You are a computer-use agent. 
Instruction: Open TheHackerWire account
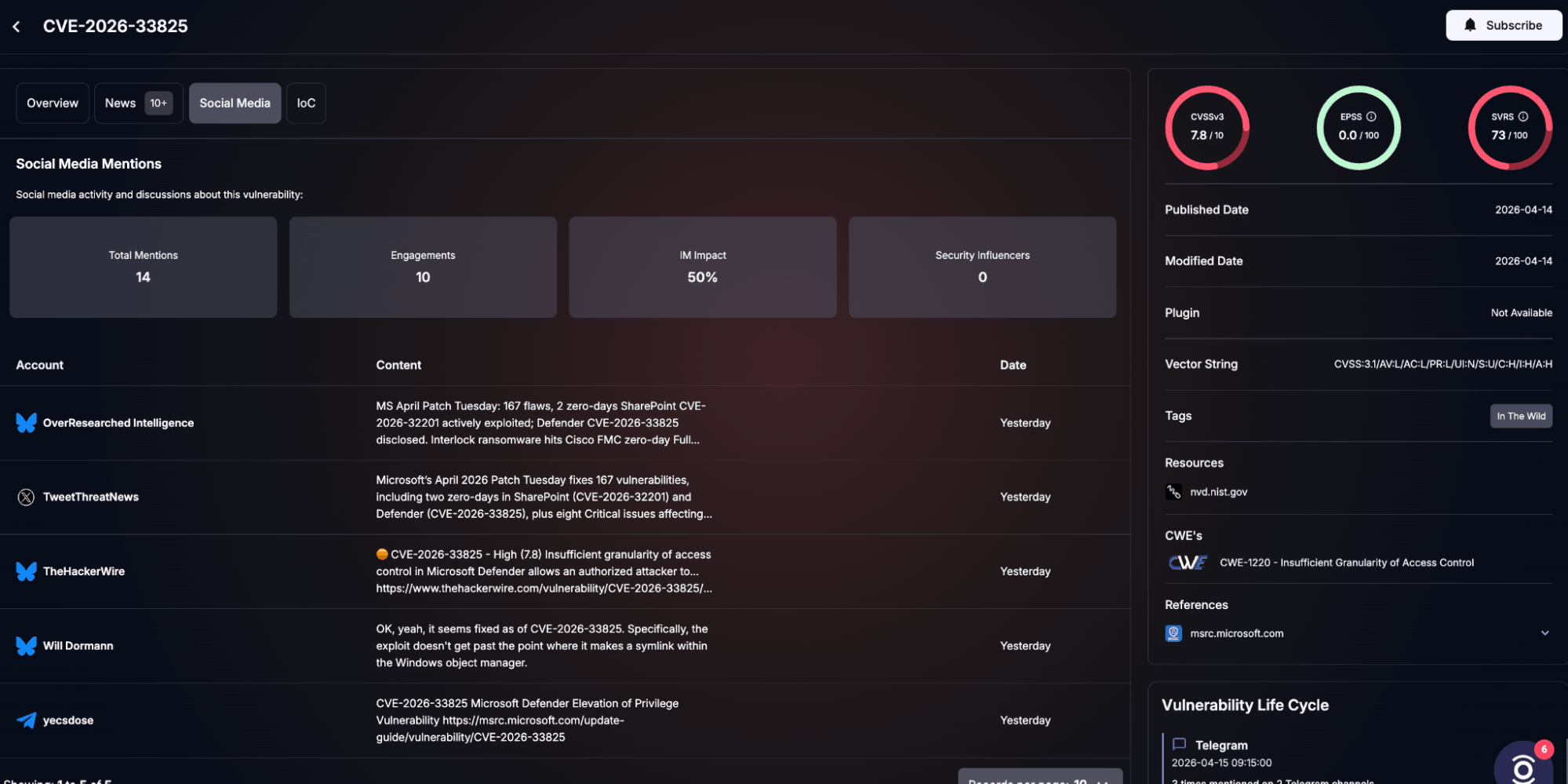(x=84, y=571)
